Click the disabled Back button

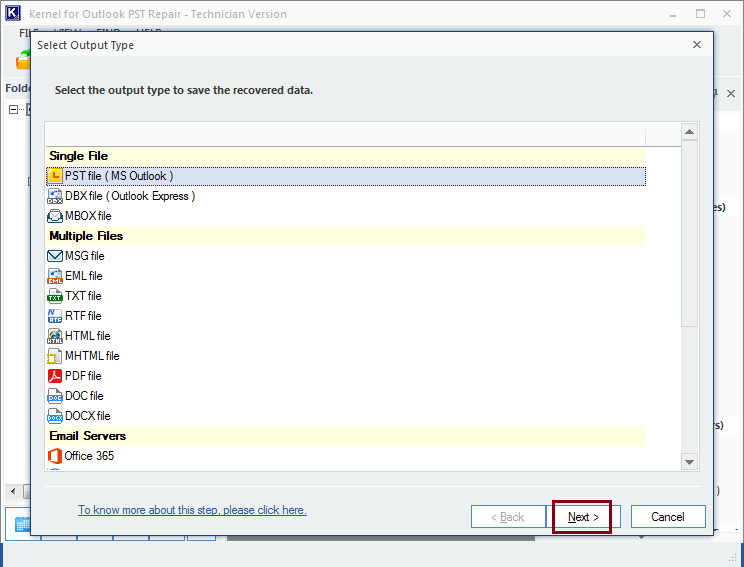[x=508, y=517]
